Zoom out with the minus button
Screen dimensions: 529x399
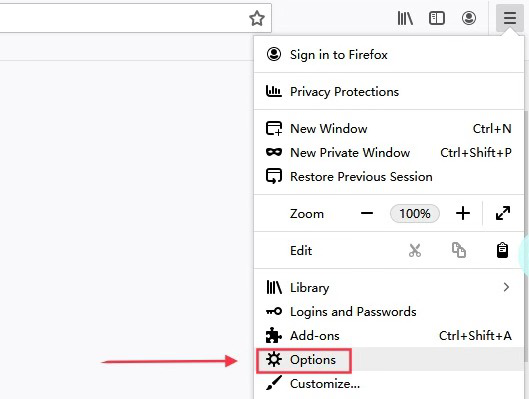click(367, 213)
